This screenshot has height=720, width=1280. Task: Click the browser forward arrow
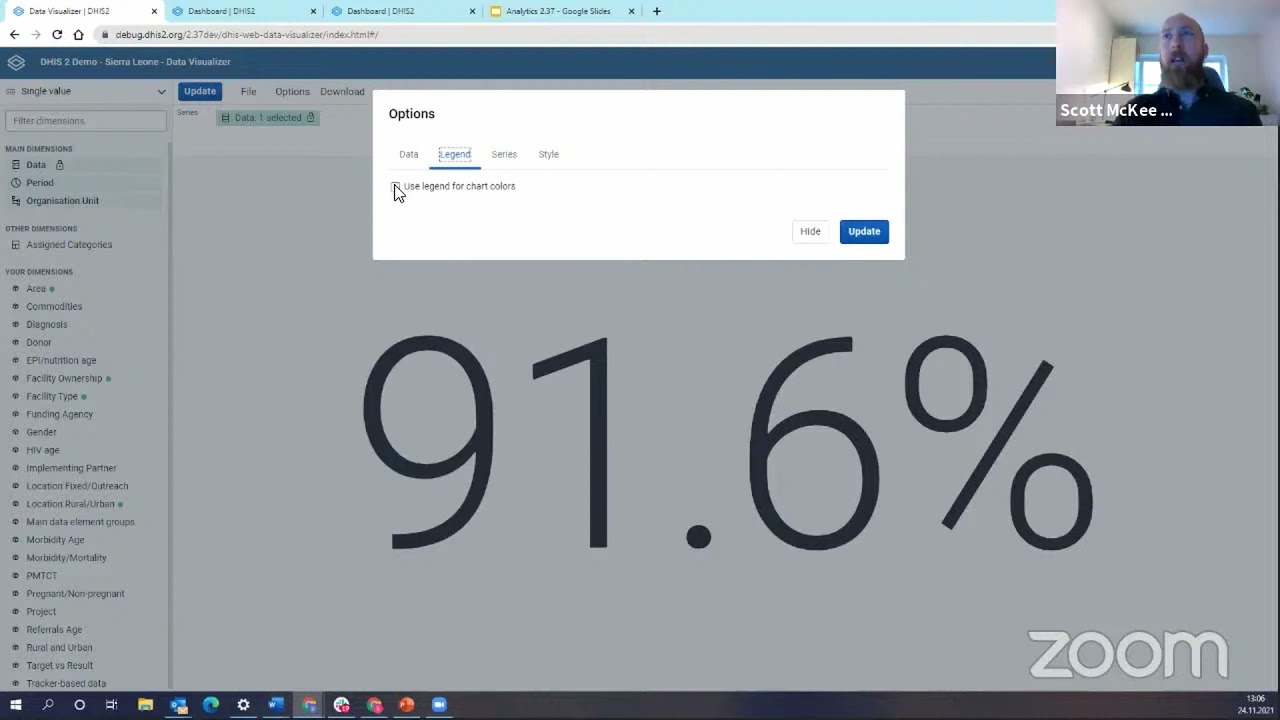[36, 34]
